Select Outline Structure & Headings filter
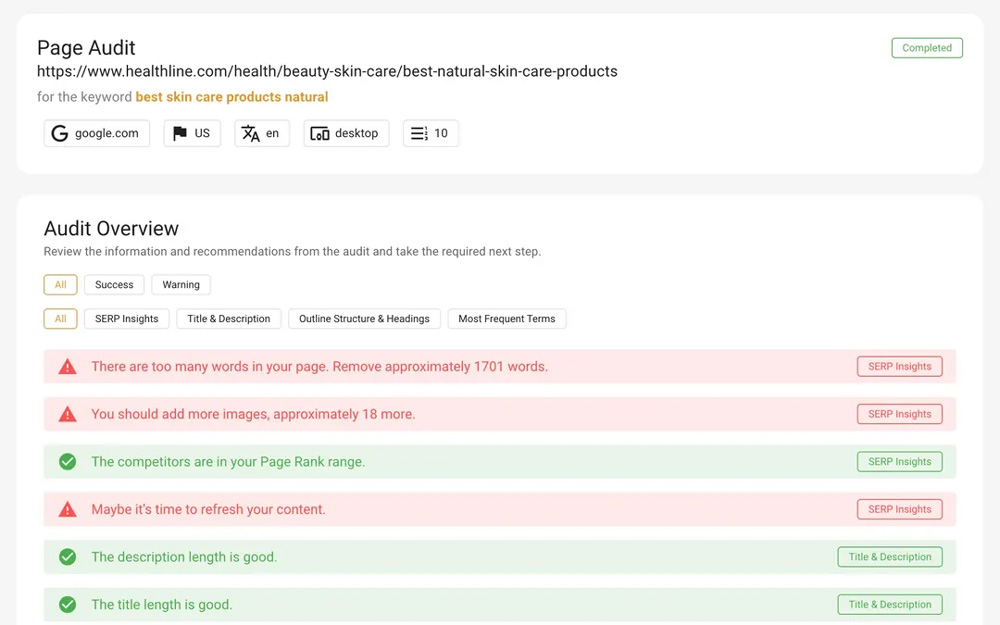The width and height of the screenshot is (1000, 625). 364,319
